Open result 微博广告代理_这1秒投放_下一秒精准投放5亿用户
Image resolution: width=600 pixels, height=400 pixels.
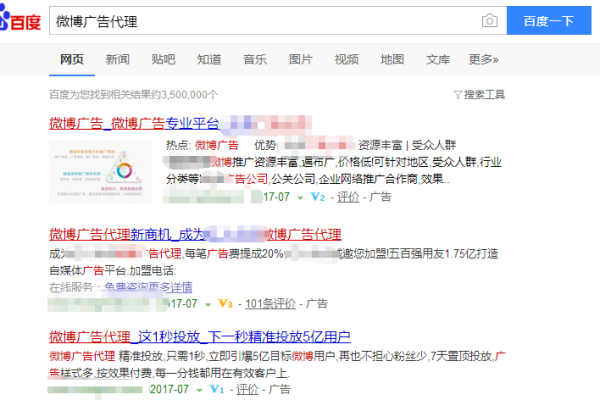[200, 337]
